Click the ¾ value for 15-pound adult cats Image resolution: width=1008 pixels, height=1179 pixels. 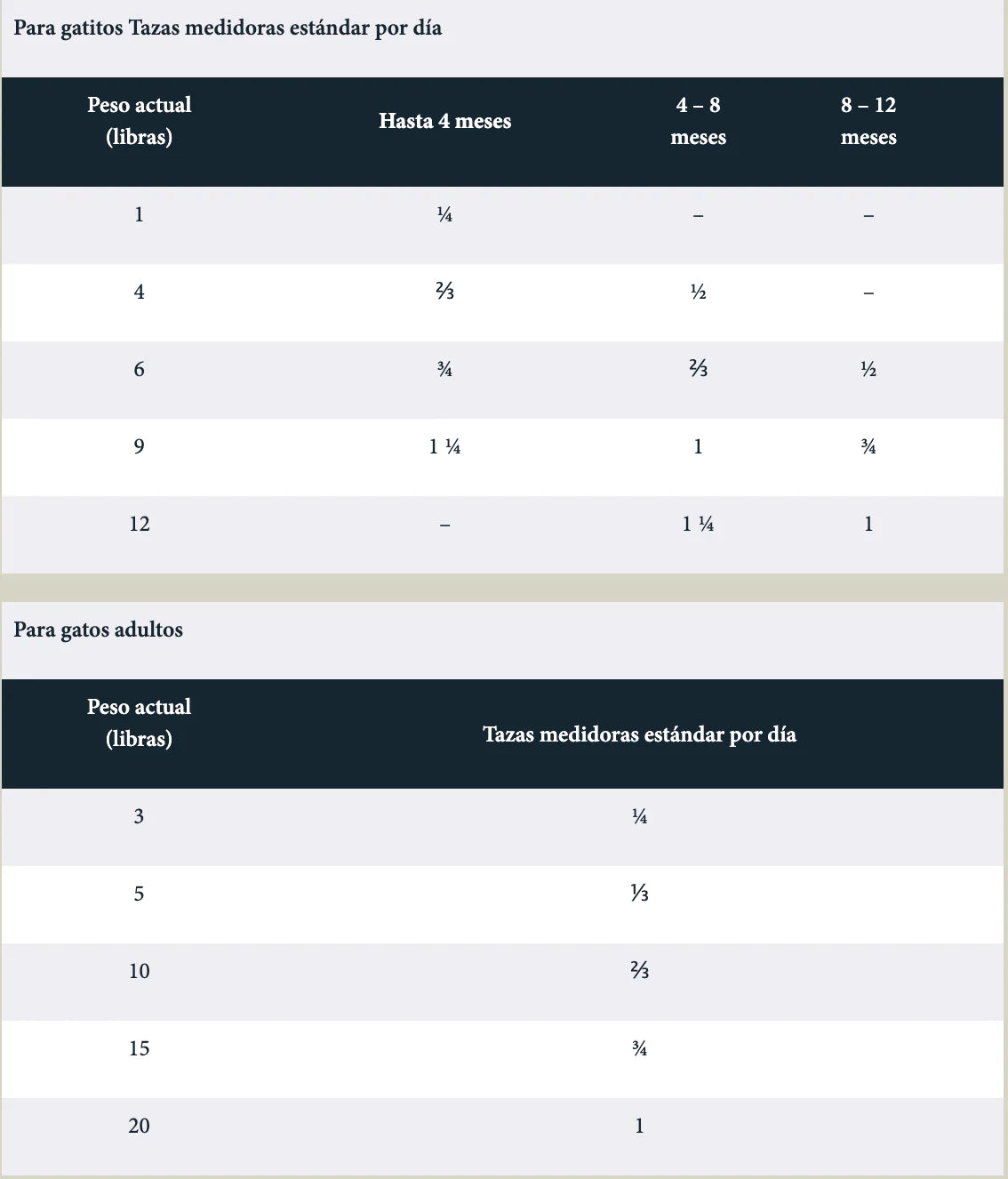639,1048
